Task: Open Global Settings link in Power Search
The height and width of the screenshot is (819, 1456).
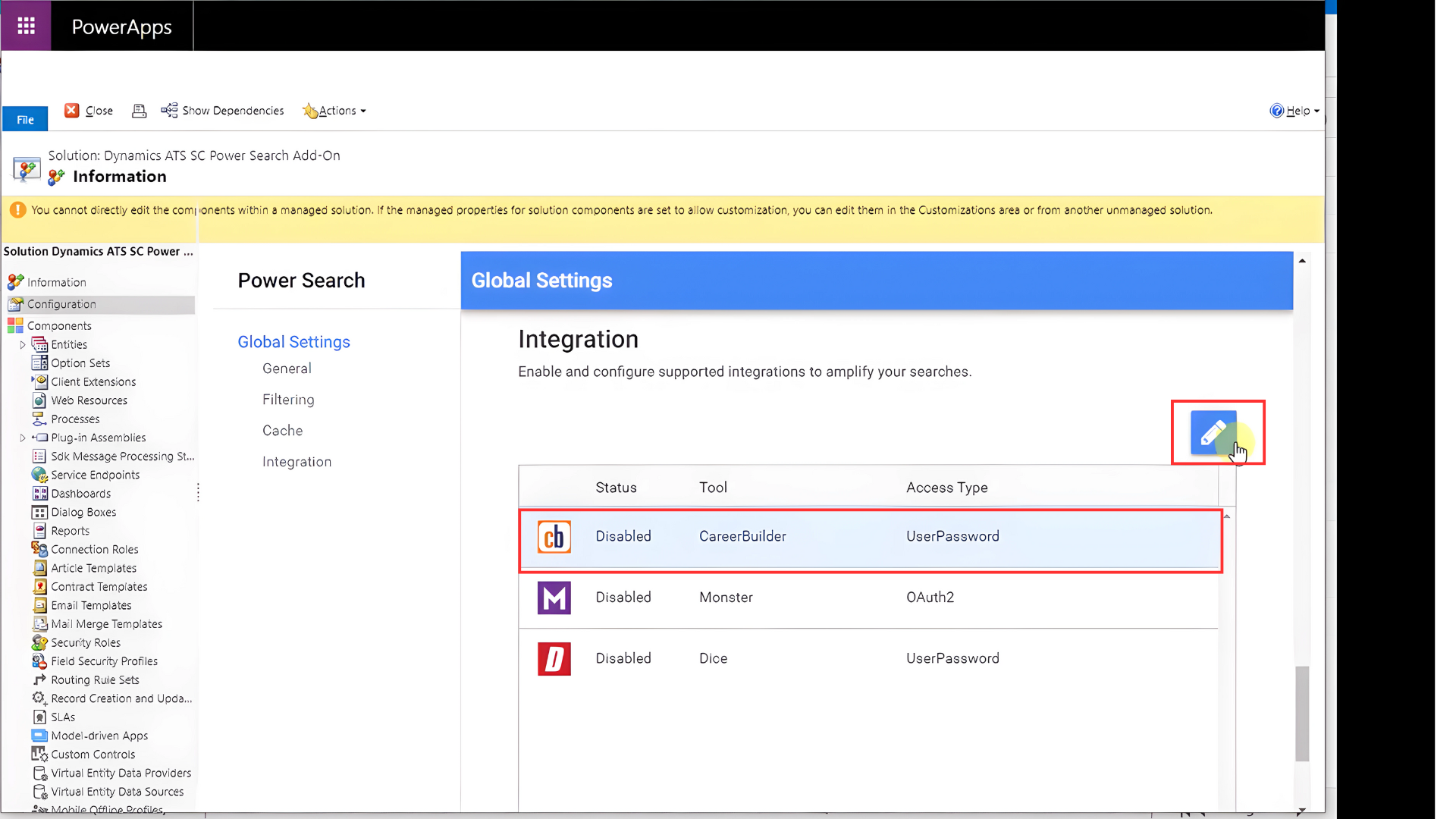Action: point(294,342)
